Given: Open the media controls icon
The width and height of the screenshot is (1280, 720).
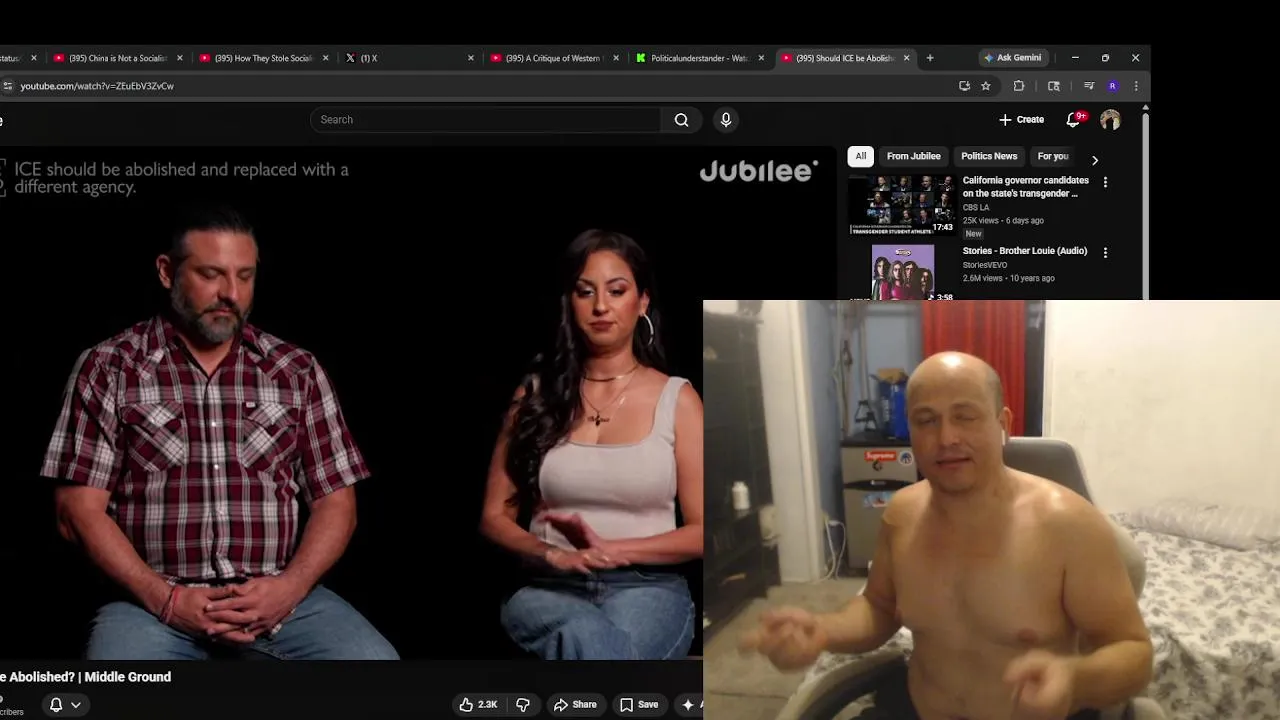Looking at the screenshot, I should (1089, 86).
